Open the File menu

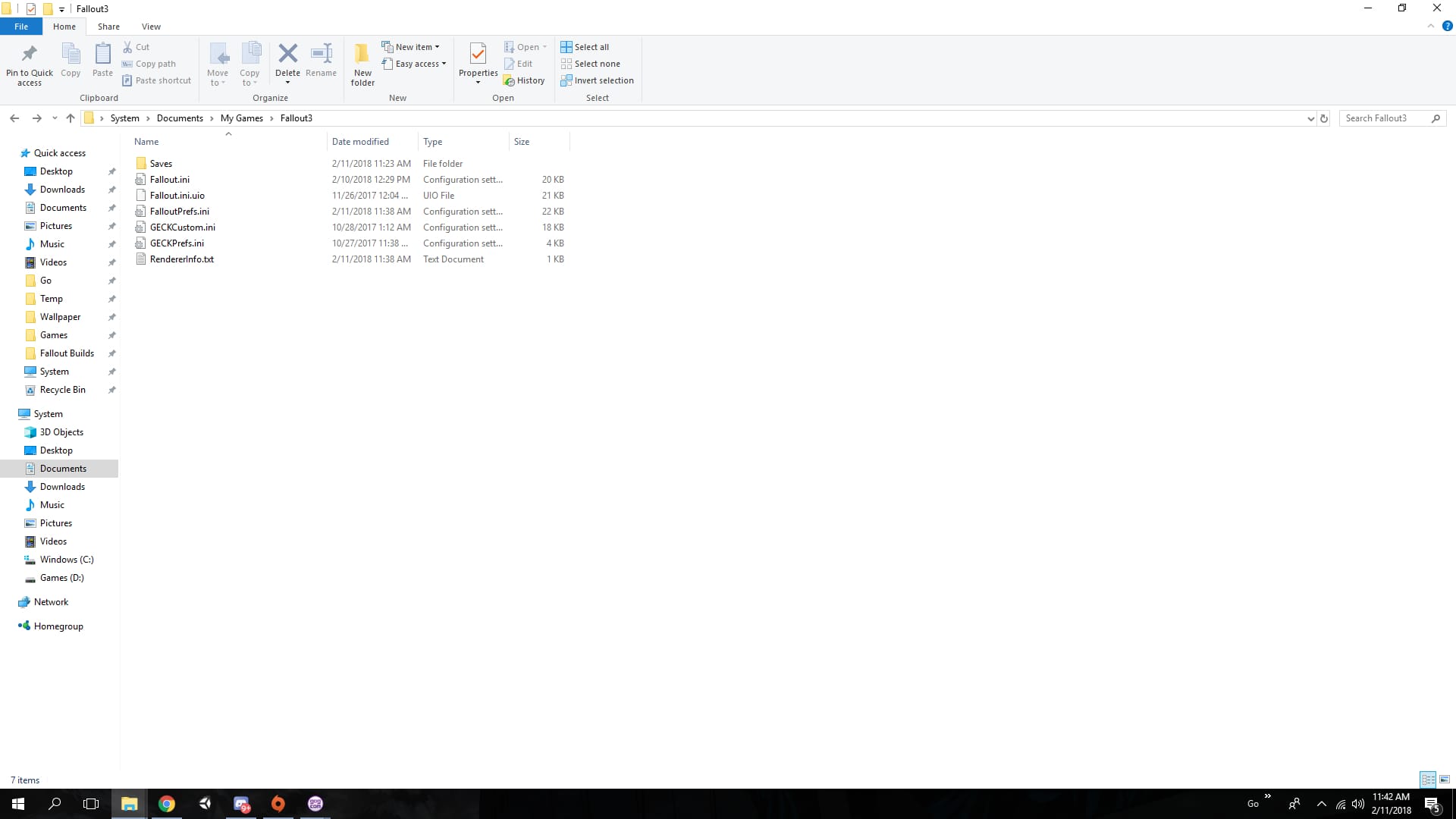21,27
